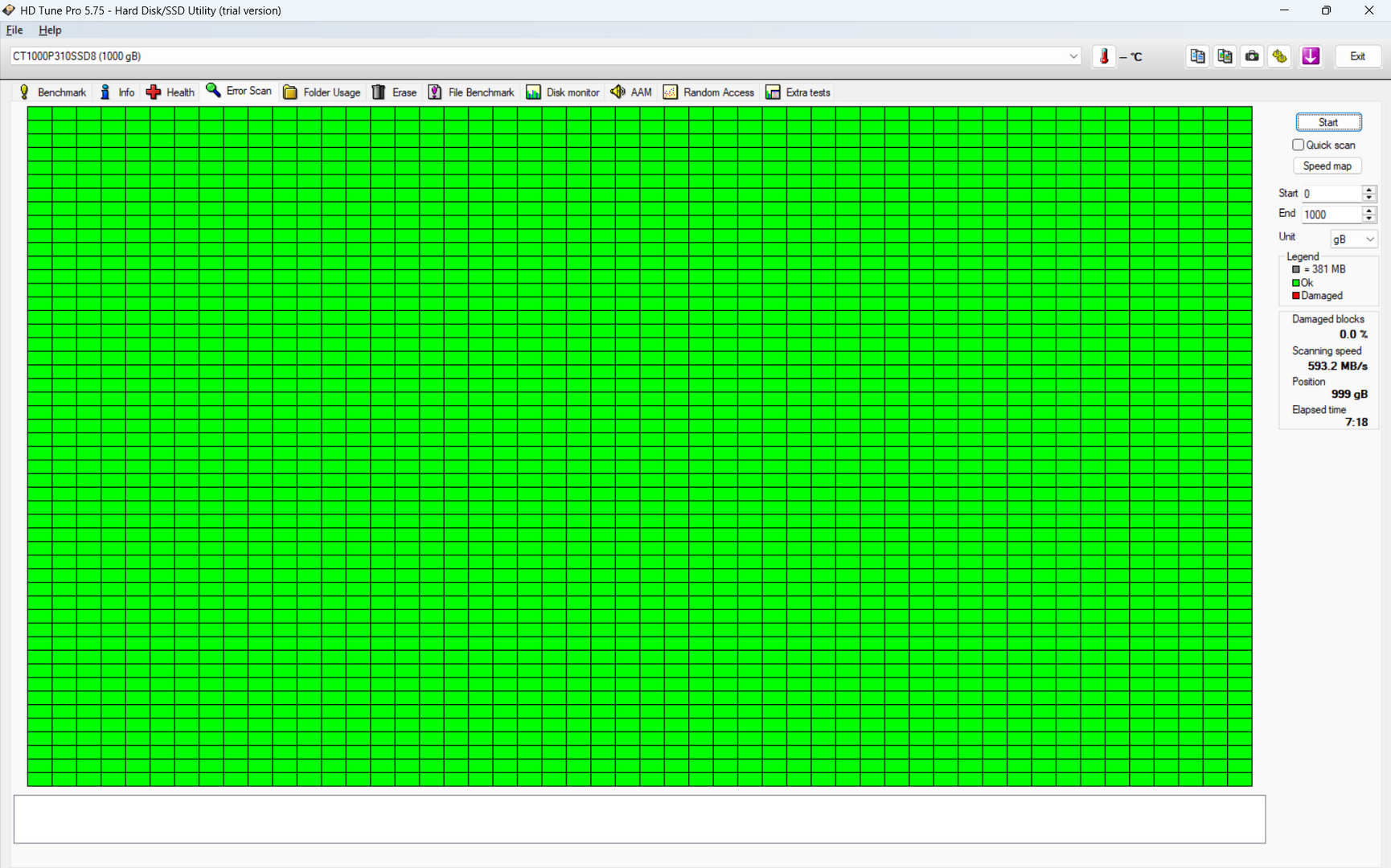Open the Benchmark tab

click(x=52, y=92)
